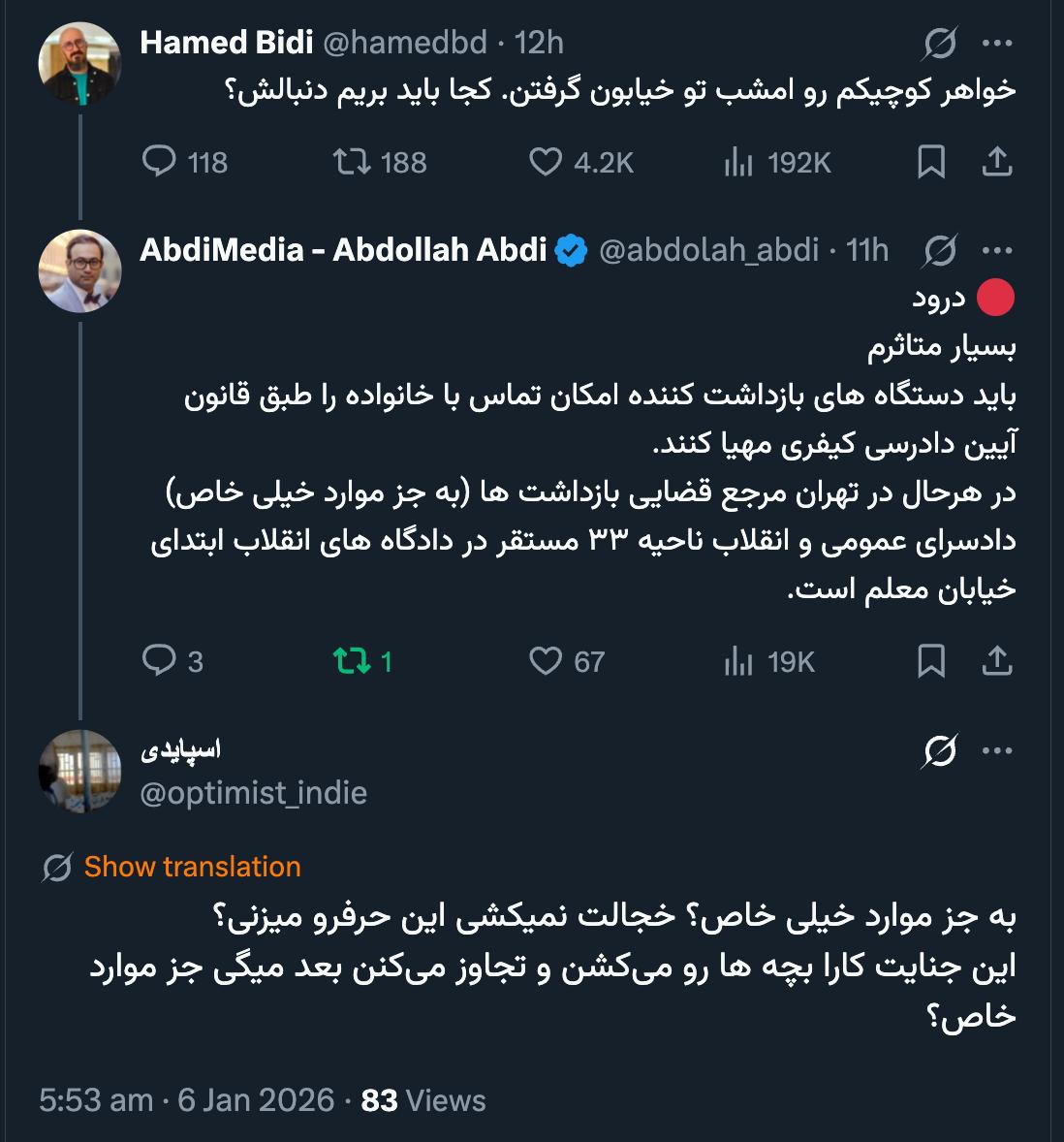1064x1142 pixels.
Task: Toggle bookmark state on AbdiMedia's post
Action: click(x=930, y=662)
